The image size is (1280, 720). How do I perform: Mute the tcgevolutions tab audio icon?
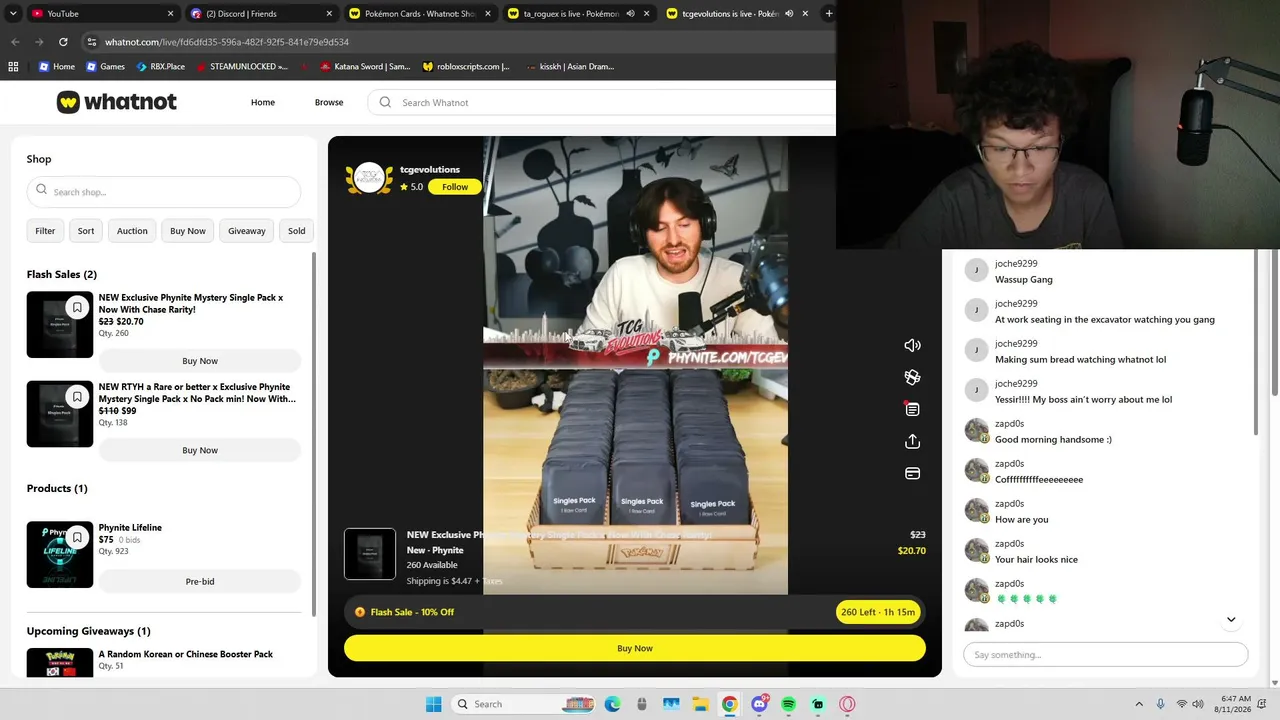point(788,14)
